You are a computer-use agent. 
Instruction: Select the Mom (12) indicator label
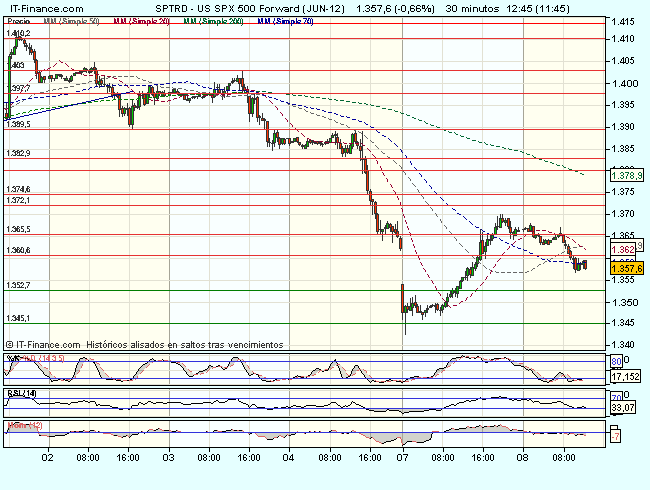point(25,425)
